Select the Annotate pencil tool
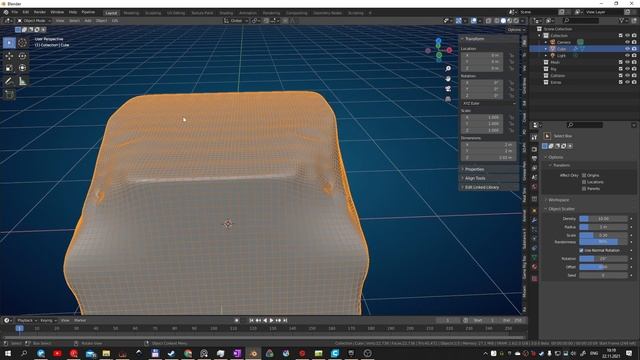The height and width of the screenshot is (360, 640). coord(9,81)
